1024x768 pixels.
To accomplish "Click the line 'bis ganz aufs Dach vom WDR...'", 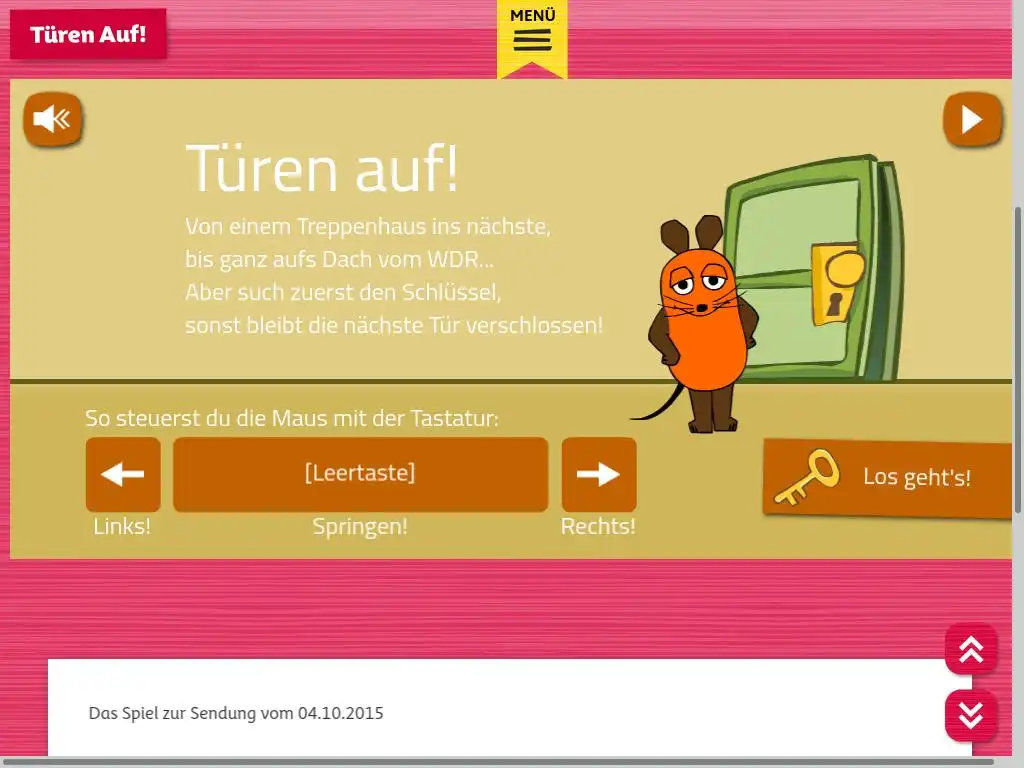I will click(340, 259).
